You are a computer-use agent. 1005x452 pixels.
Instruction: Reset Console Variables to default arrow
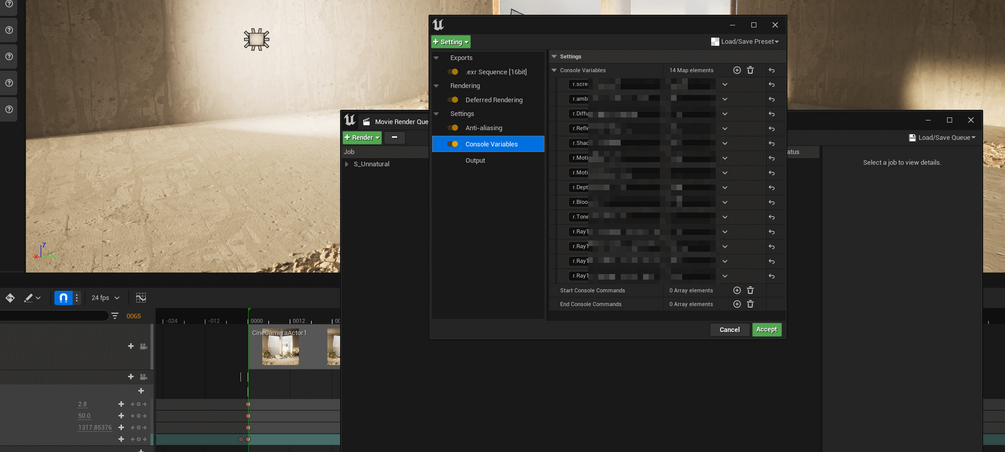pos(772,71)
